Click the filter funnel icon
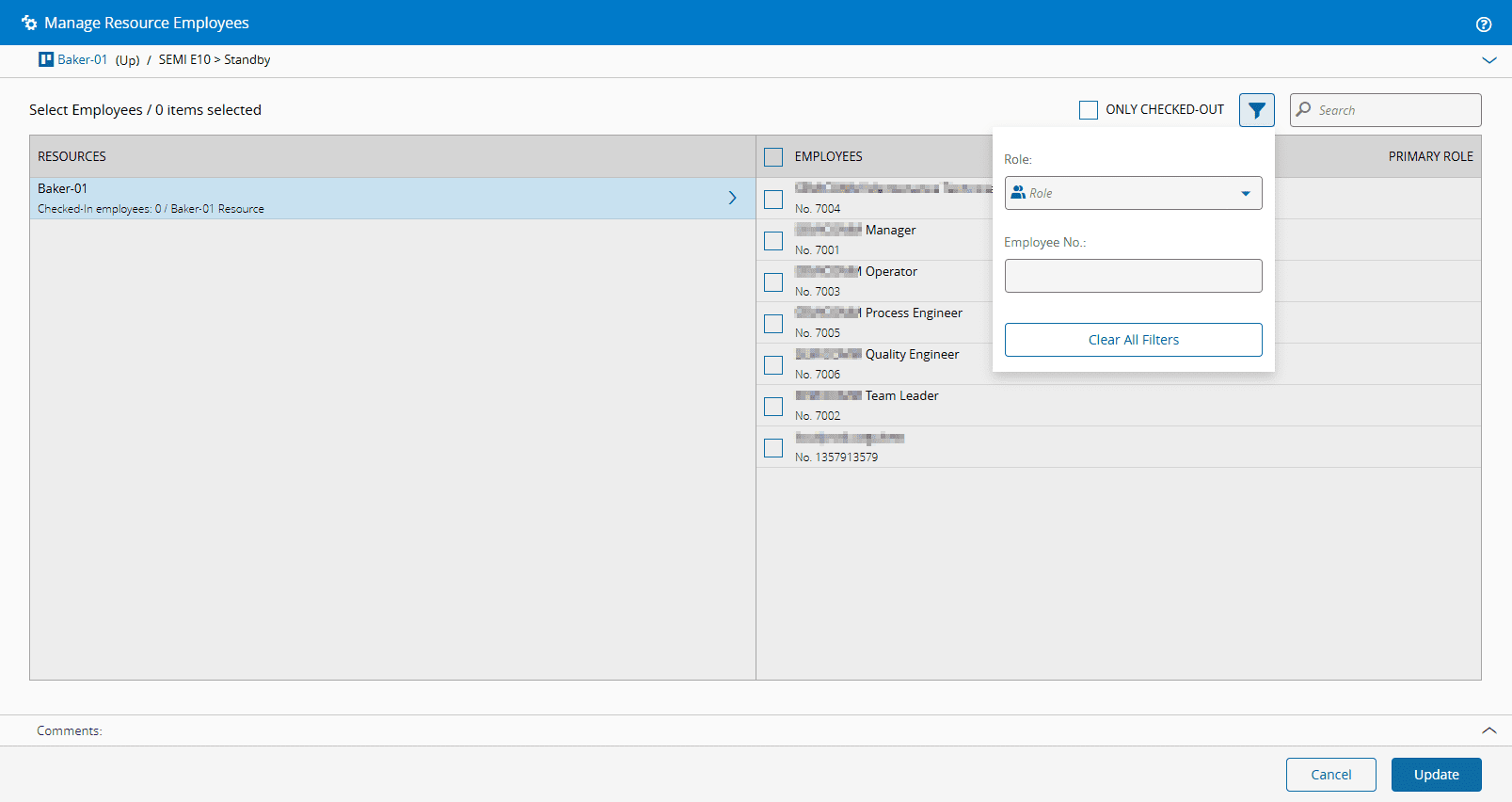1512x802 pixels. tap(1256, 110)
